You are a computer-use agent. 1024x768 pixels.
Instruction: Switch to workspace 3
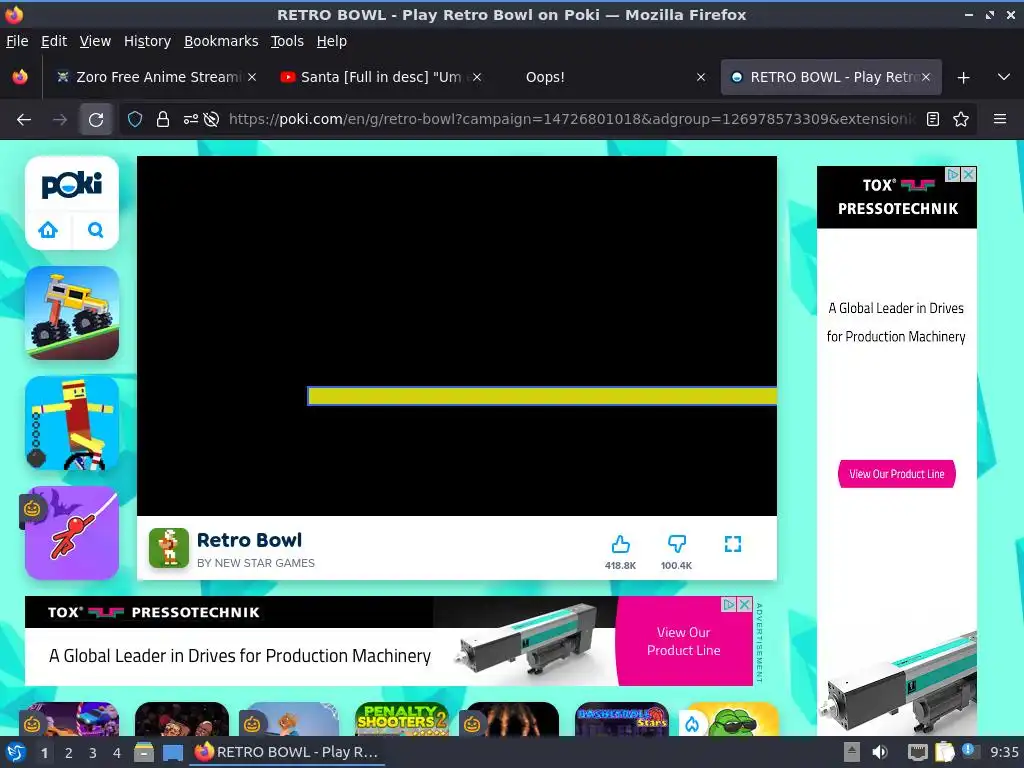pos(93,753)
